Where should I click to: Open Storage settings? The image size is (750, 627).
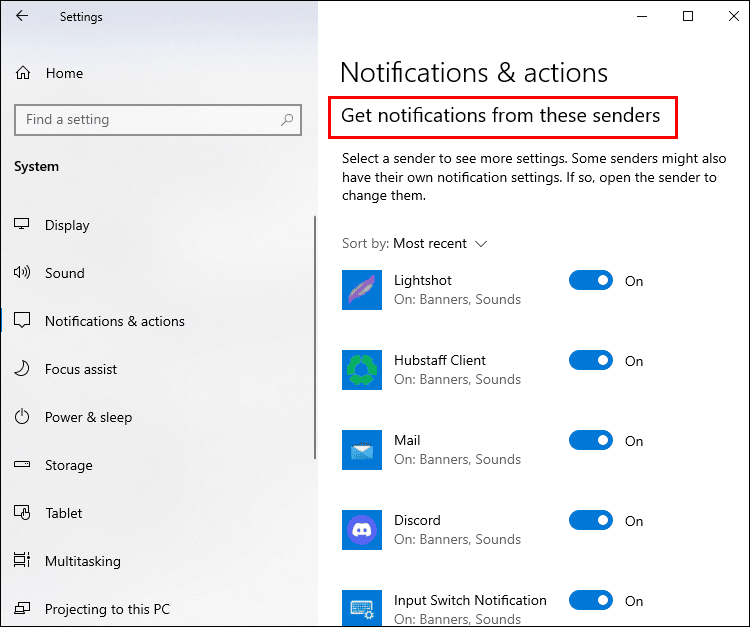click(x=68, y=465)
